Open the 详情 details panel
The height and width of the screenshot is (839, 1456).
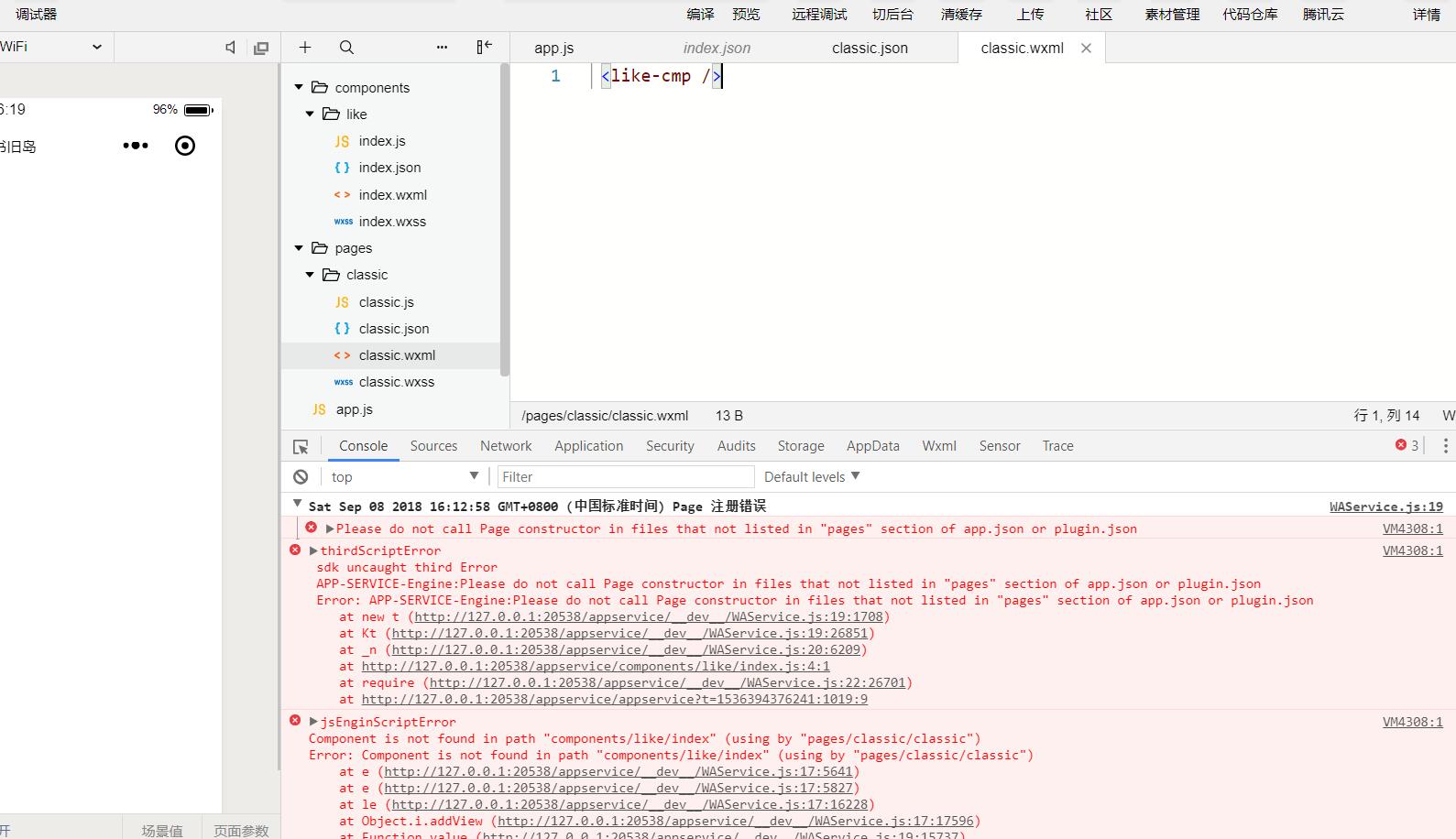coord(1427,15)
